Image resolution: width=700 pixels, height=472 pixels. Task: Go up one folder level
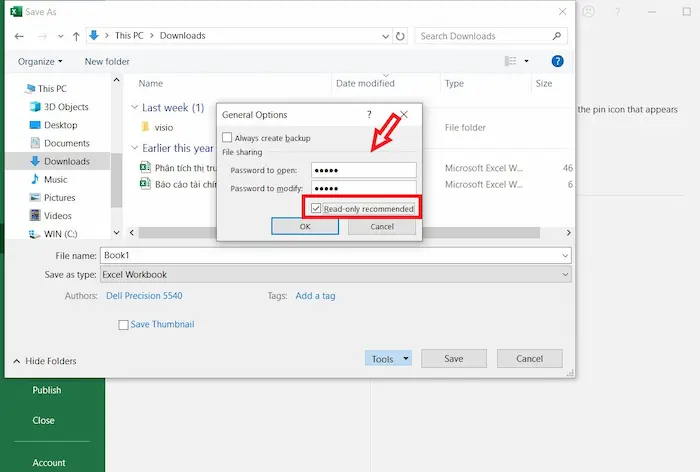coord(76,36)
